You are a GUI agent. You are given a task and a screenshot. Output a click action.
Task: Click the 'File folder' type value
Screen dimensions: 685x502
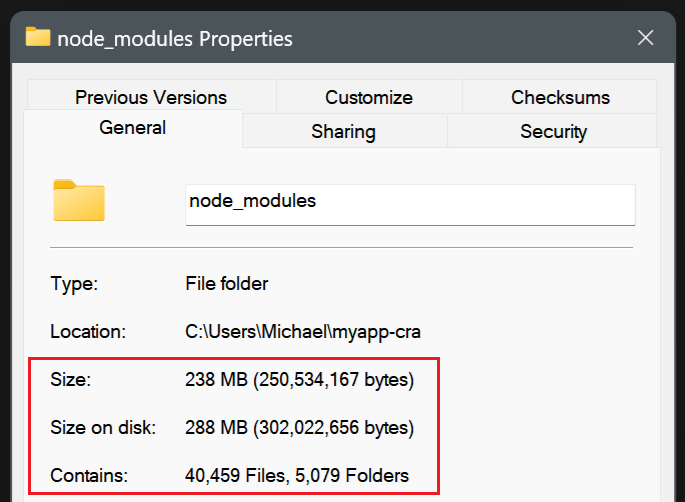click(226, 284)
